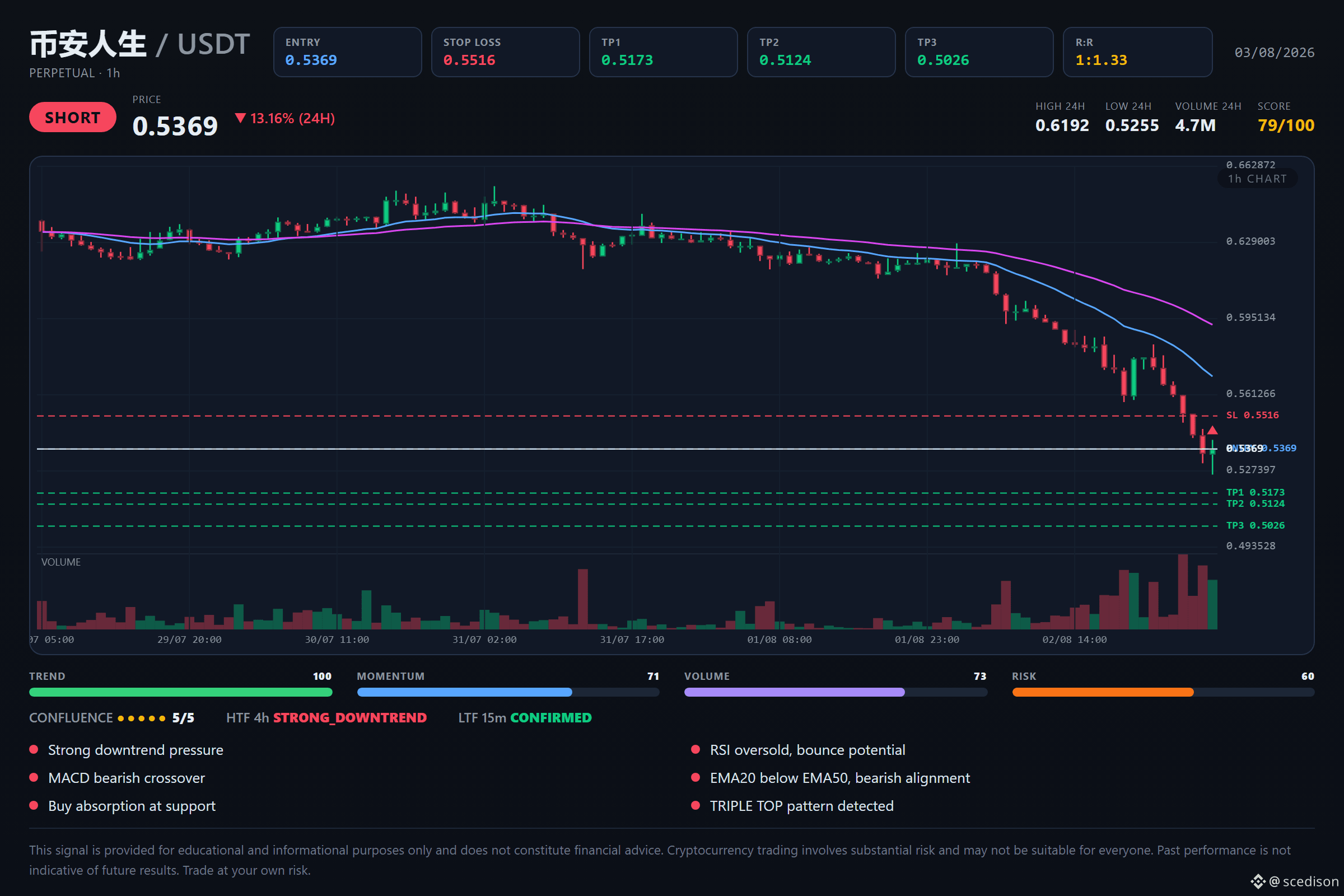1344x896 pixels.
Task: Click the yellow confluence rating dots
Action: point(141,718)
